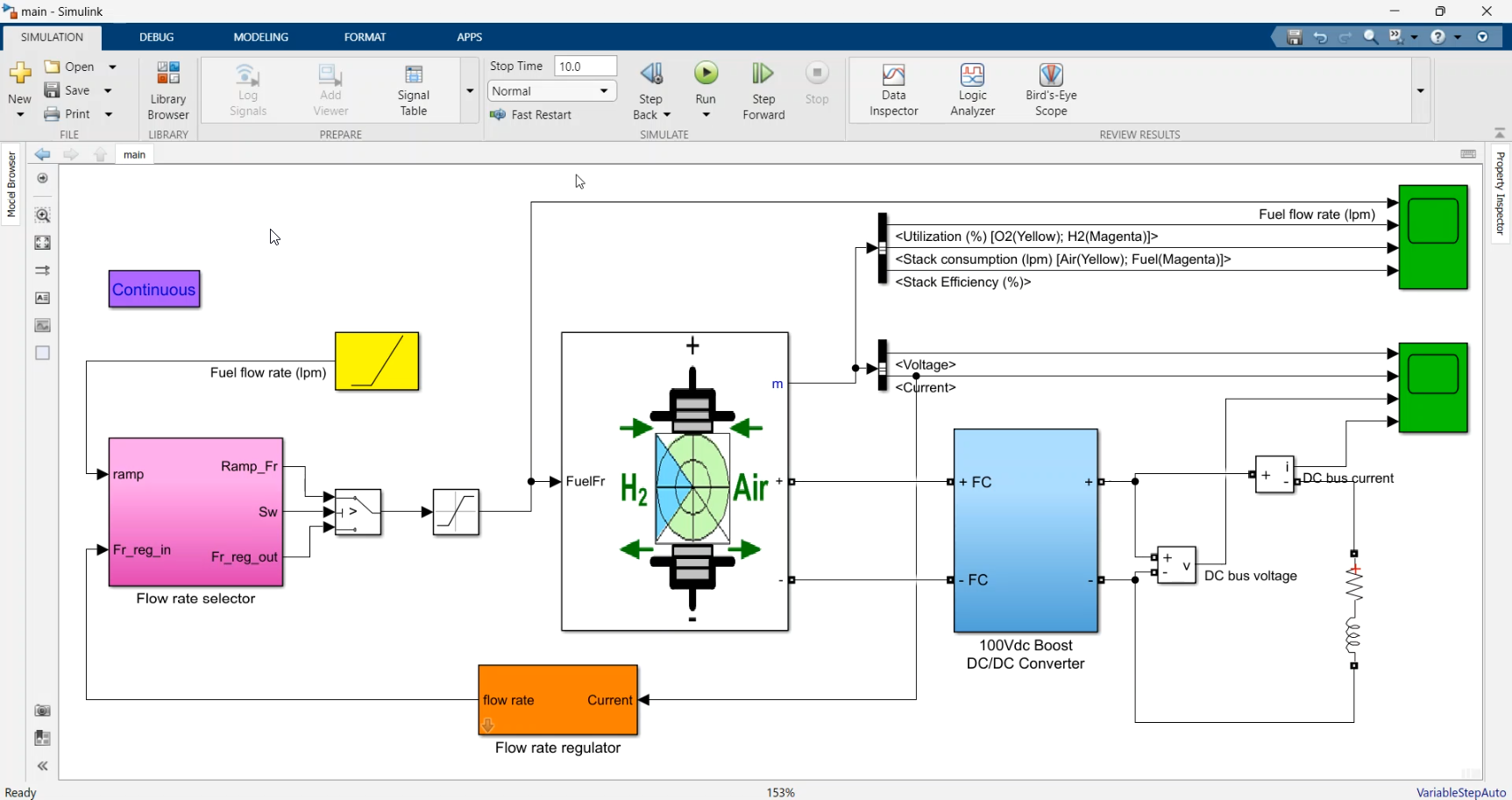The image size is (1512, 800).
Task: Click the Stop Time input field
Action: click(x=586, y=67)
